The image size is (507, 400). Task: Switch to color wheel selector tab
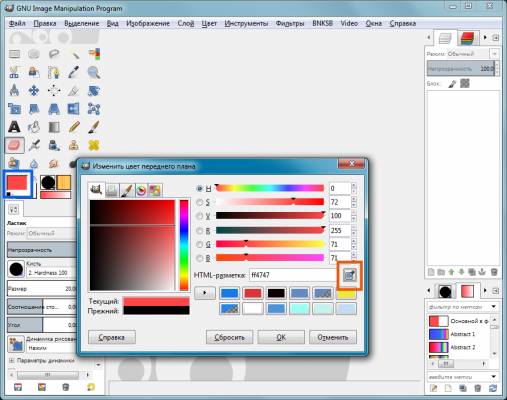point(141,190)
